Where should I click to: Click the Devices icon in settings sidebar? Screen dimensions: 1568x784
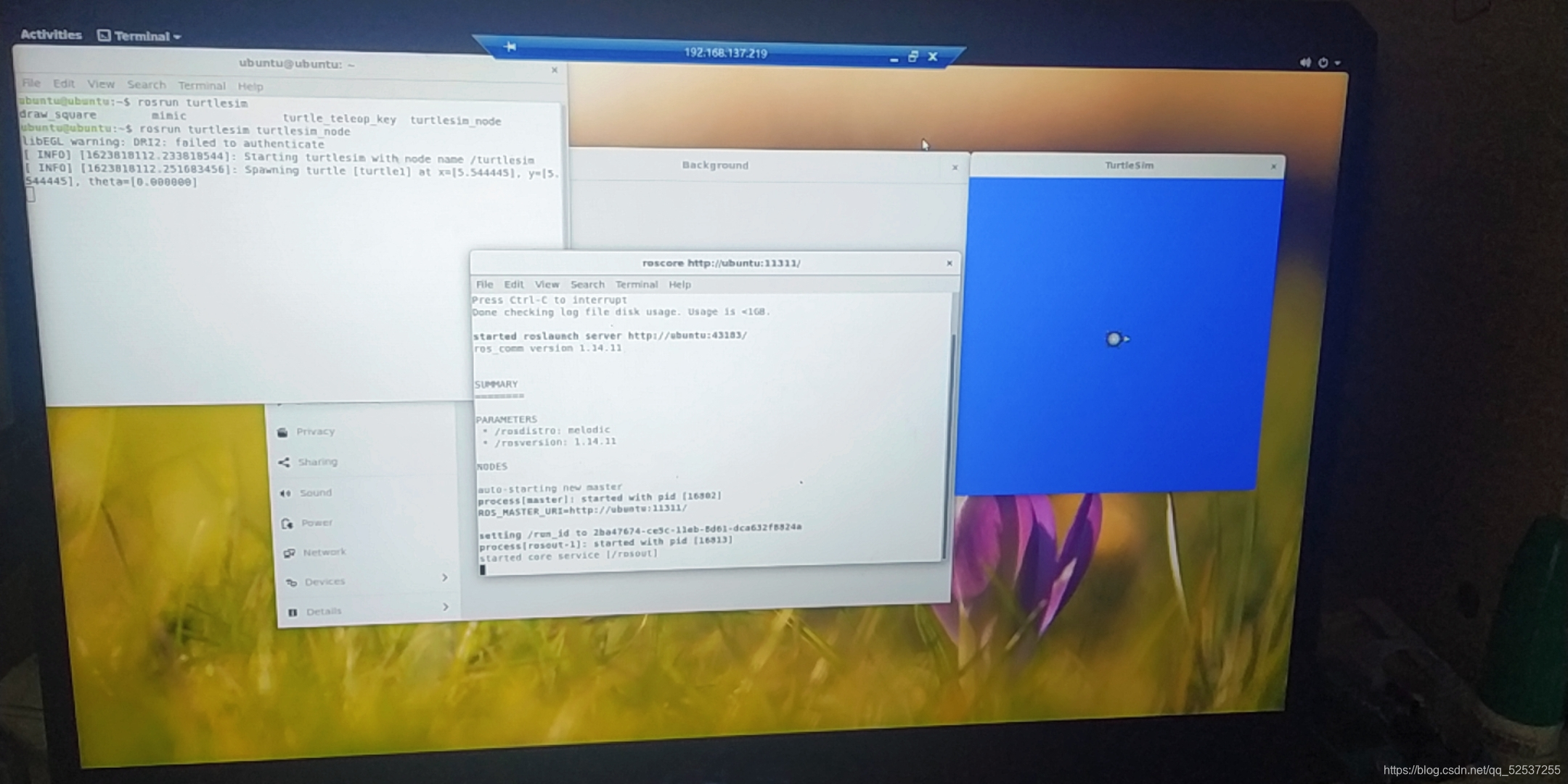pos(291,582)
